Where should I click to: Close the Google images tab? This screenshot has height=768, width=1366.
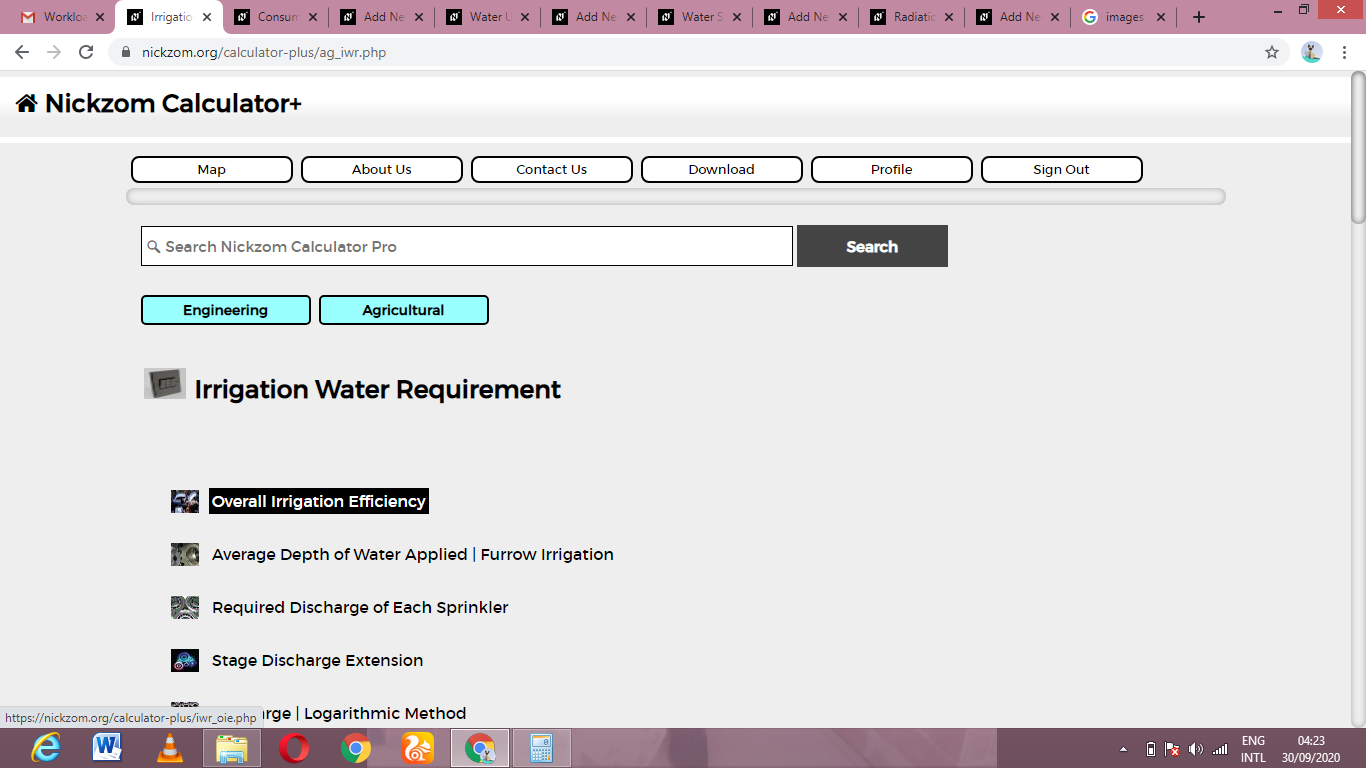(x=1161, y=17)
